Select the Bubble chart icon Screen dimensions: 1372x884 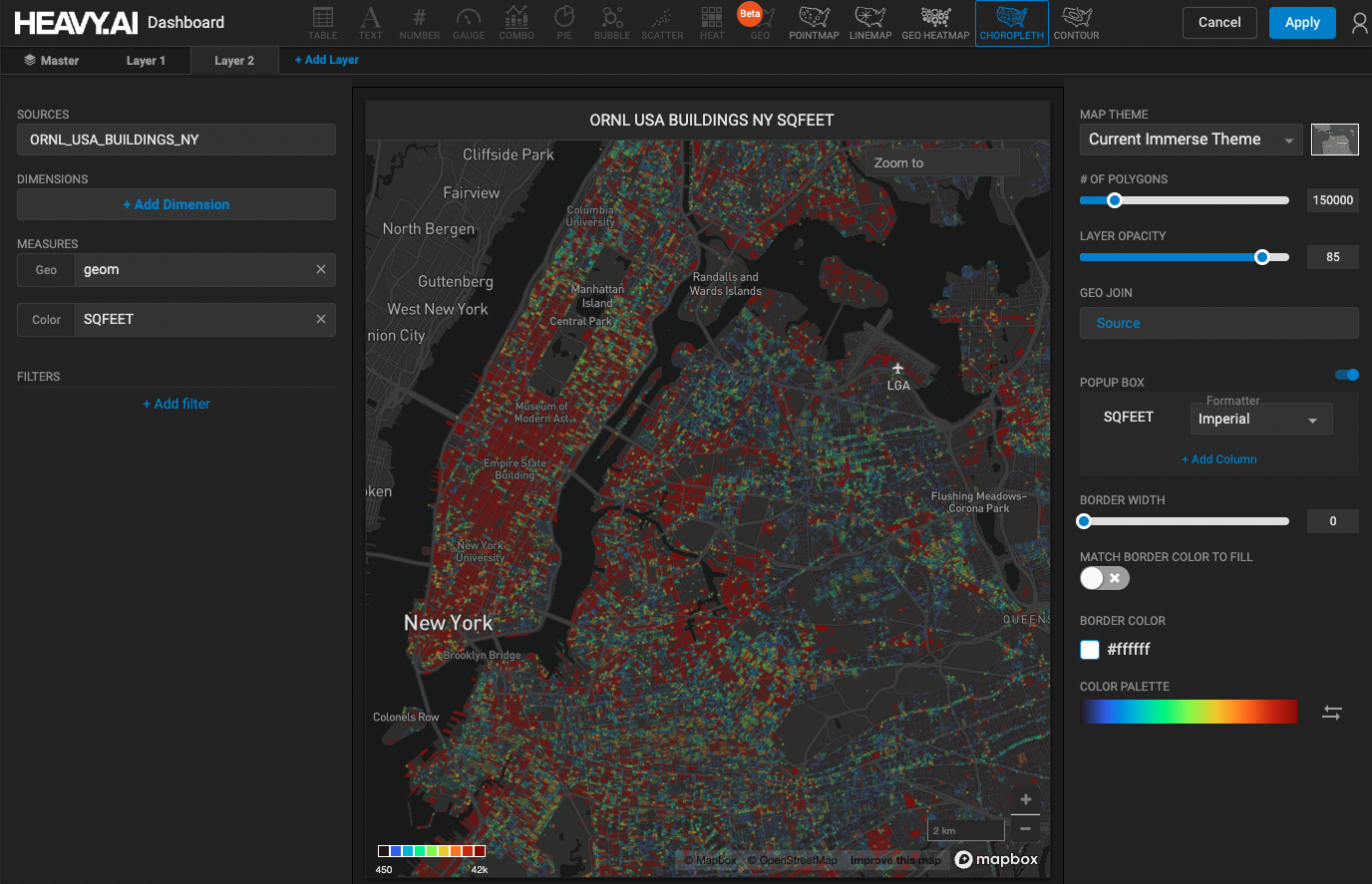612,23
